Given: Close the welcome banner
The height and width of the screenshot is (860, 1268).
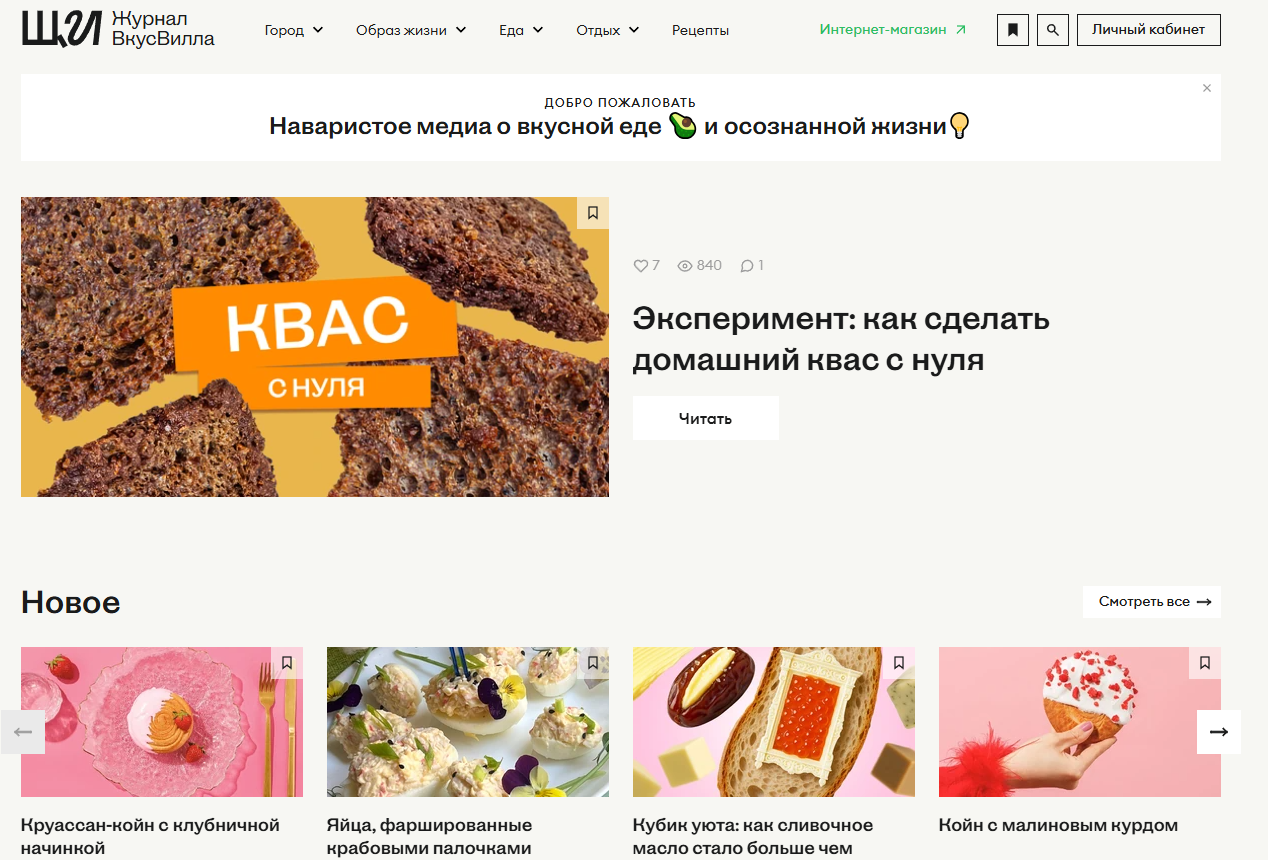Looking at the screenshot, I should [1207, 88].
